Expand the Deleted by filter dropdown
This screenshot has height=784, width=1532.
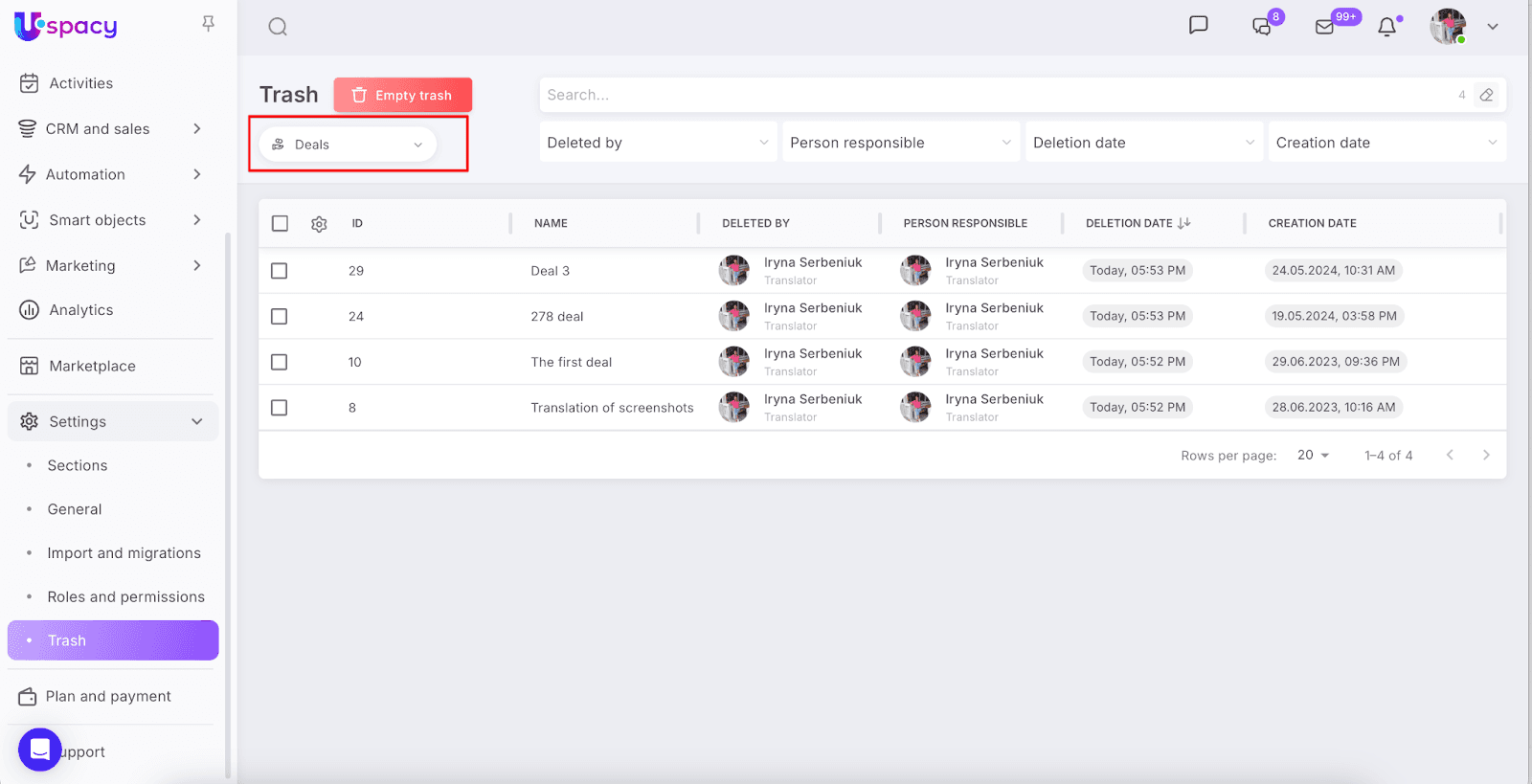pos(658,143)
